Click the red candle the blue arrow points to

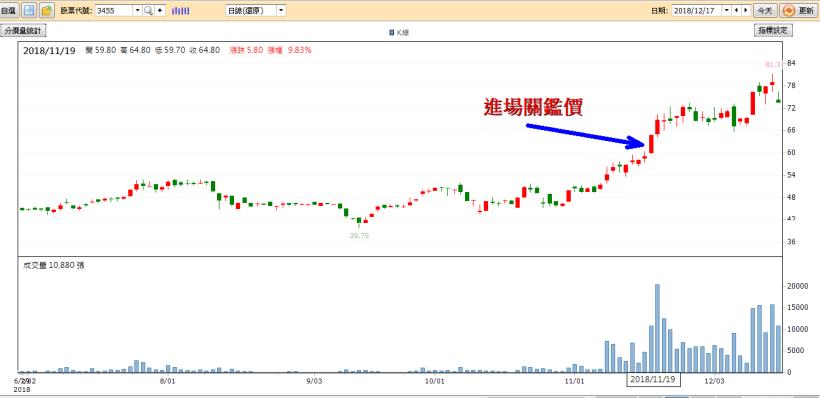tap(652, 144)
